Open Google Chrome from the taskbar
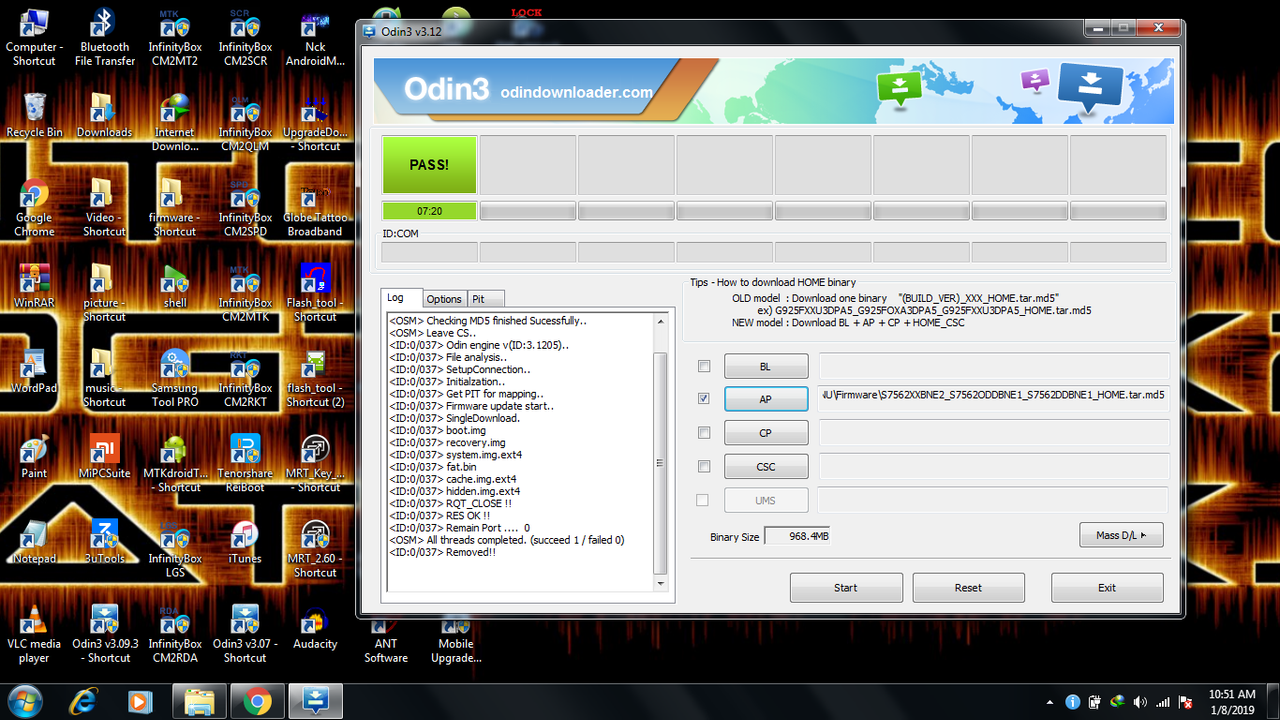The height and width of the screenshot is (720, 1280). pos(257,702)
